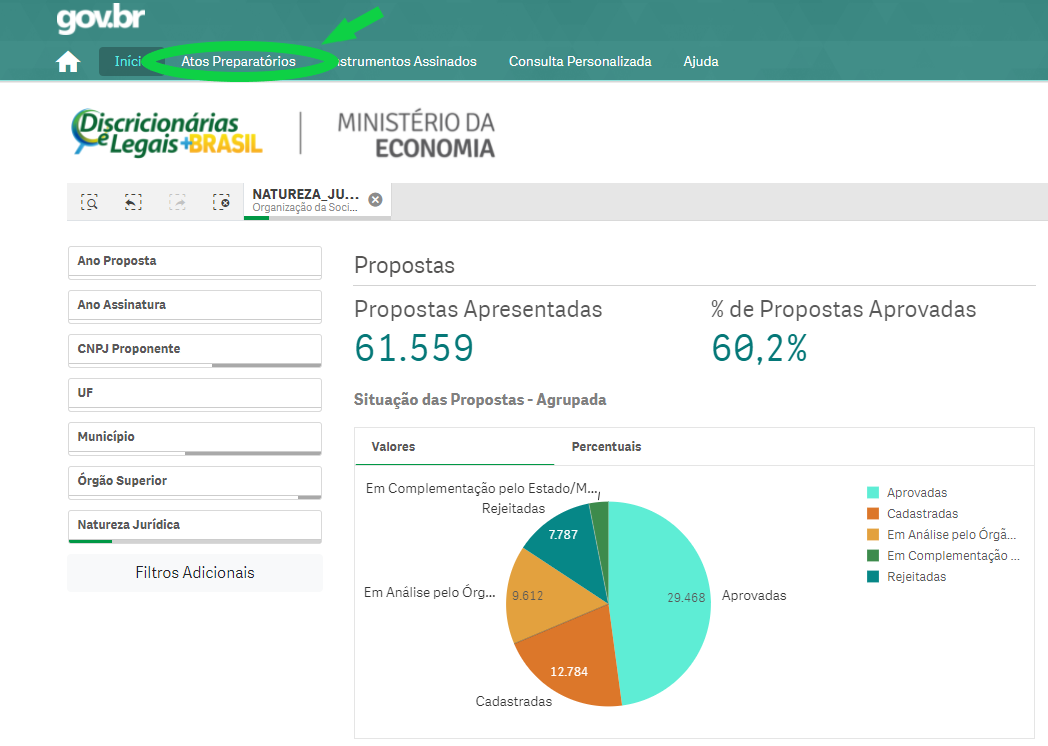Viewport: 1048px width, 746px height.
Task: Click the Aprovadas legend color swatch
Action: click(873, 493)
